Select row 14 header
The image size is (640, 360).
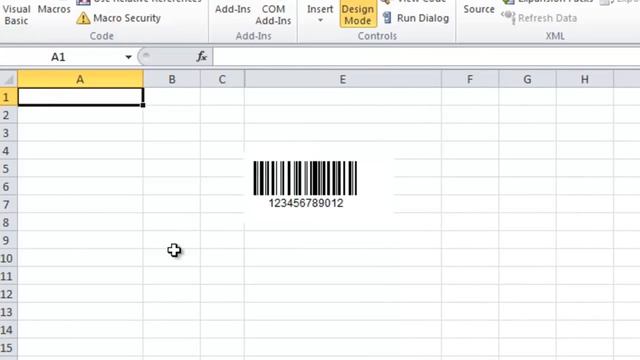click(9, 330)
